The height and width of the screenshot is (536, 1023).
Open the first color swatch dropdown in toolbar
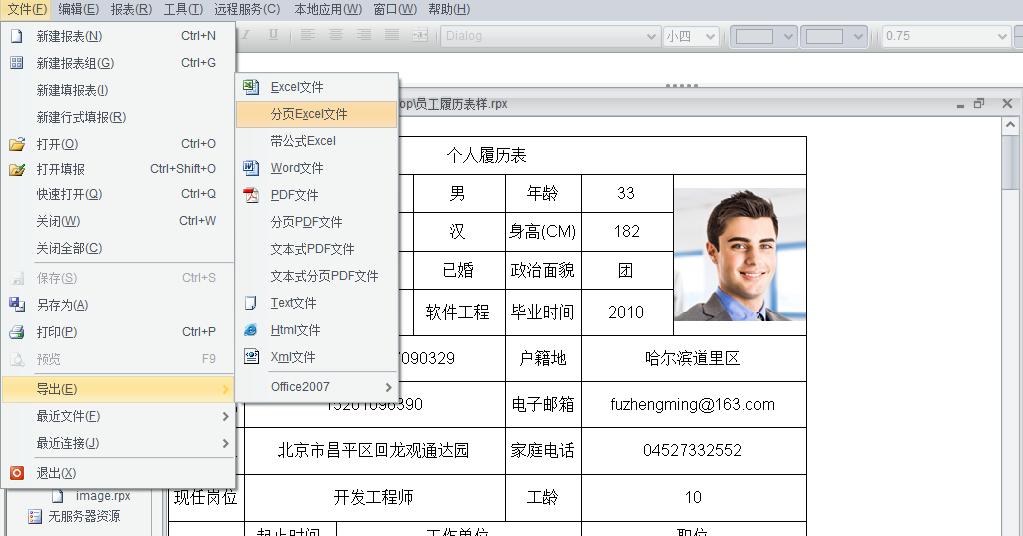[x=788, y=36]
